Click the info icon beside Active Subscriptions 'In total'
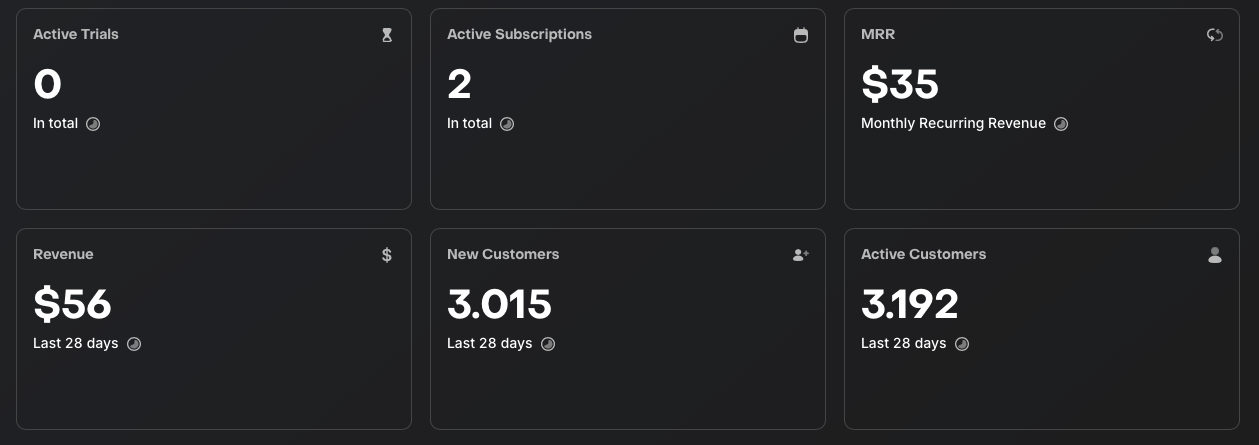Image resolution: width=1259 pixels, height=445 pixels. [507, 124]
